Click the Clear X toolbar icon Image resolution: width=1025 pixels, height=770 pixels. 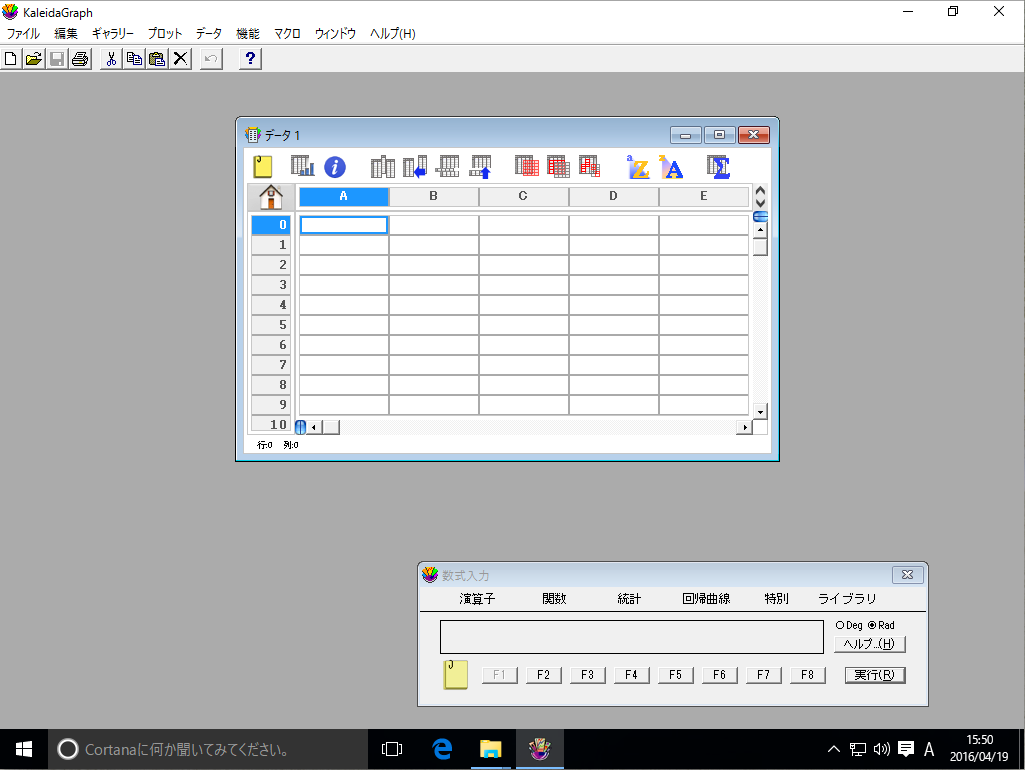click(180, 59)
